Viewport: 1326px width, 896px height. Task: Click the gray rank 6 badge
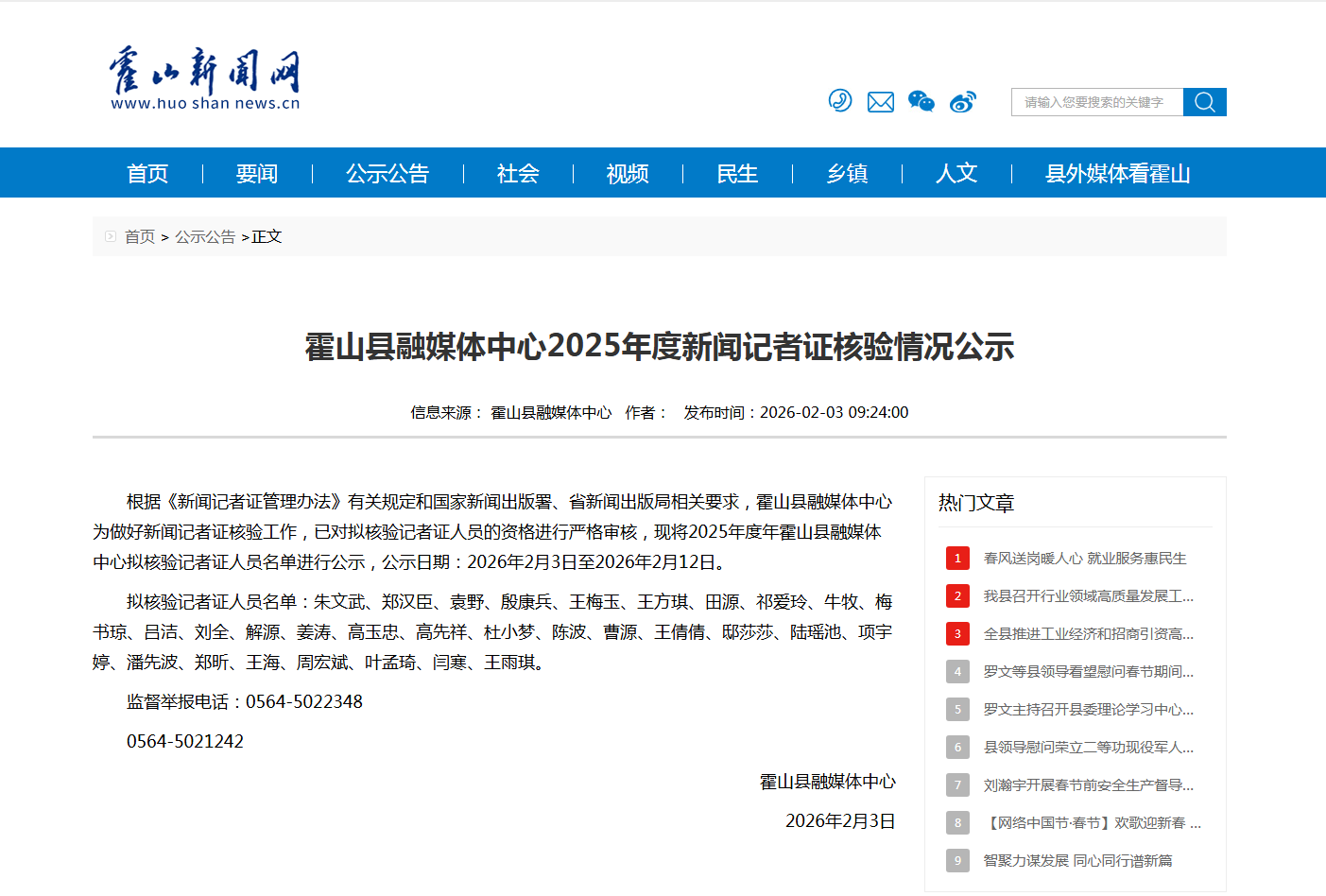tap(957, 747)
